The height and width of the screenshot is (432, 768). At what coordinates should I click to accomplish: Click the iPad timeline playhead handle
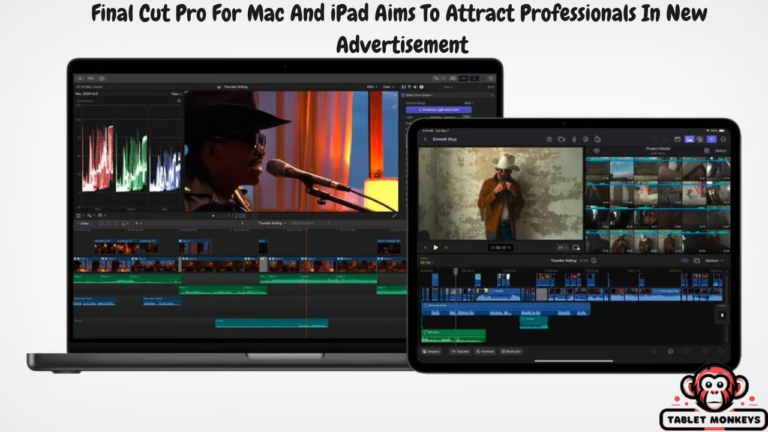[x=456, y=271]
